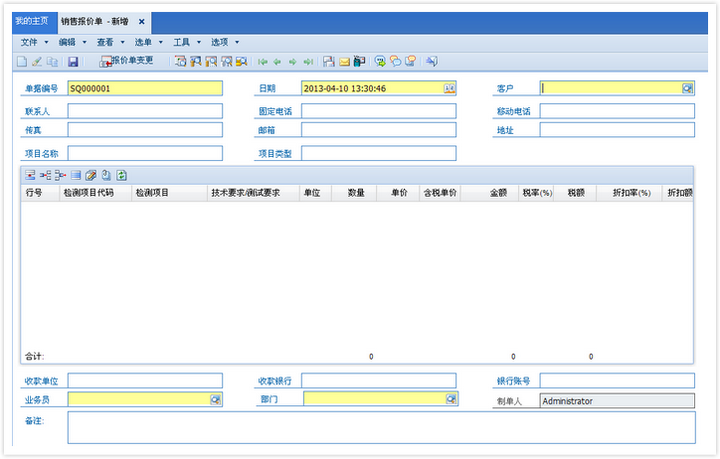
Task: Click into the 固定电话 input field
Action: [x=379, y=111]
